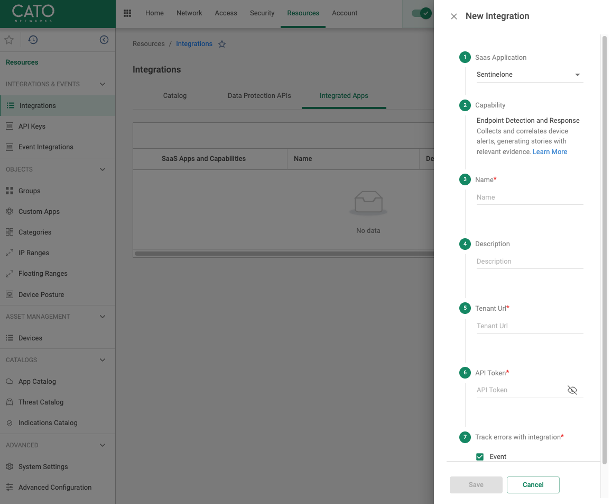Open Device Posture in sidebar

click(x=41, y=294)
